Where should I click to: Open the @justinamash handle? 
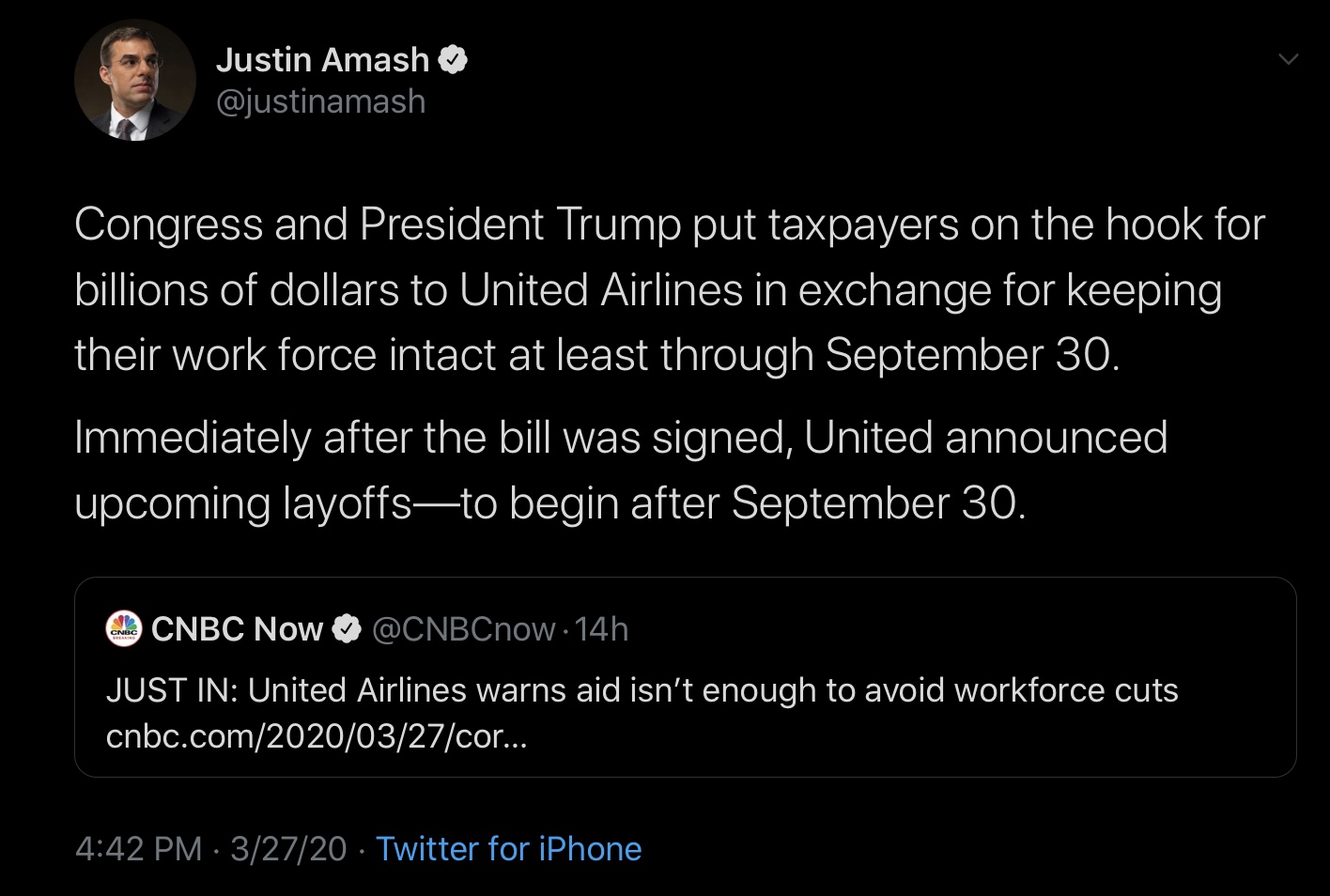point(320,101)
